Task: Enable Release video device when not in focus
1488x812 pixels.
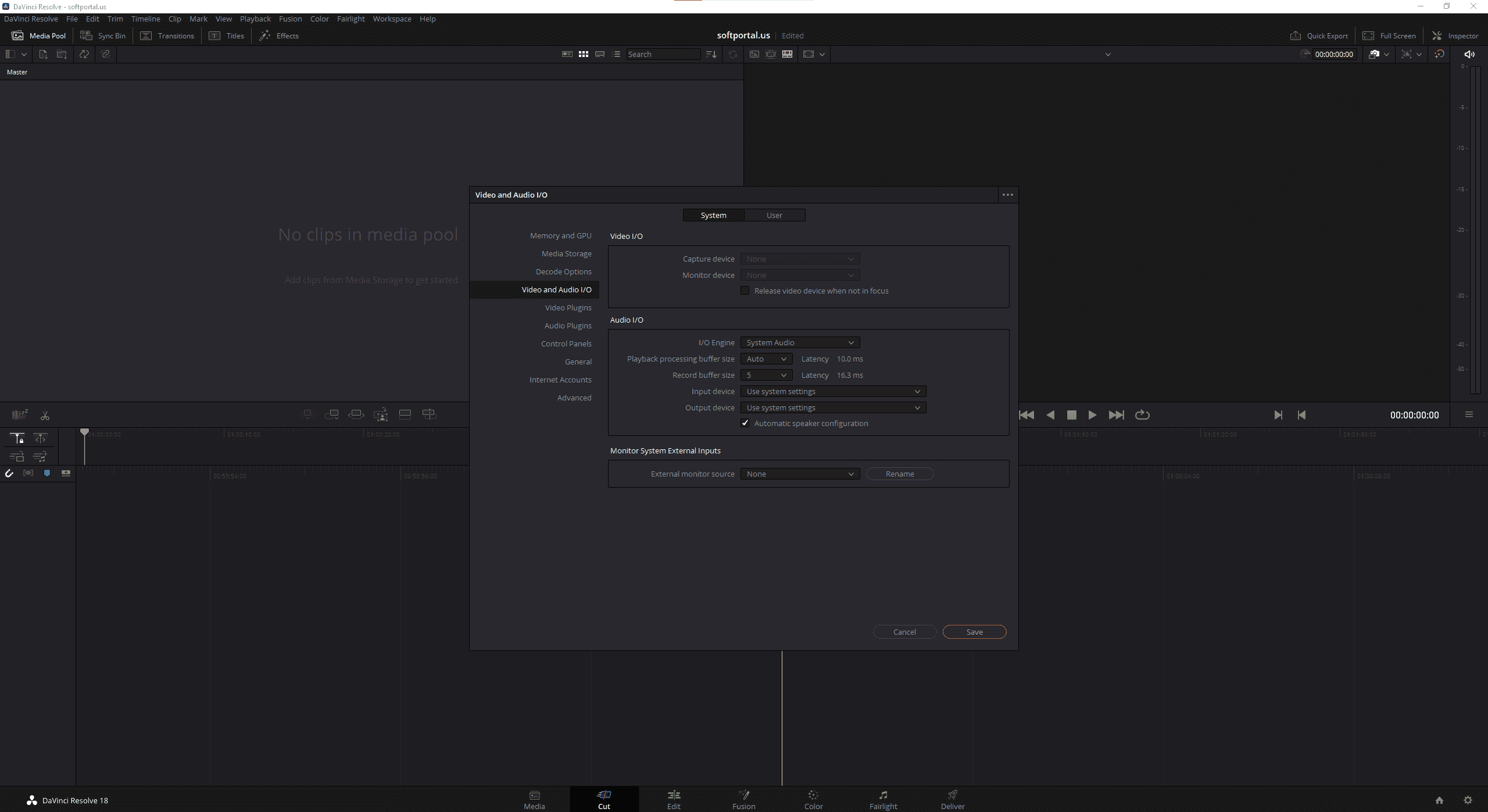Action: [x=745, y=291]
